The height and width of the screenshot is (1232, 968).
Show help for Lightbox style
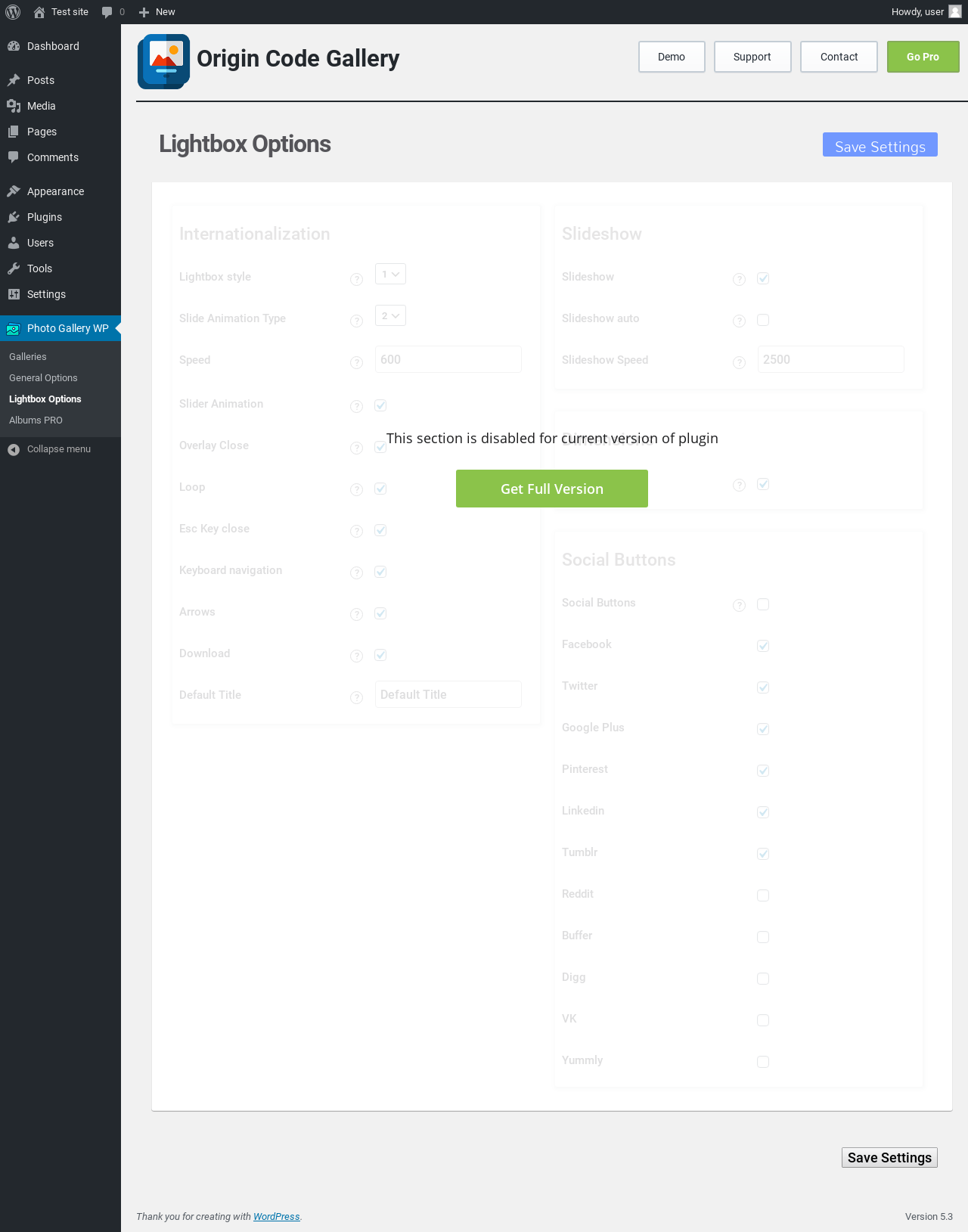click(x=357, y=280)
